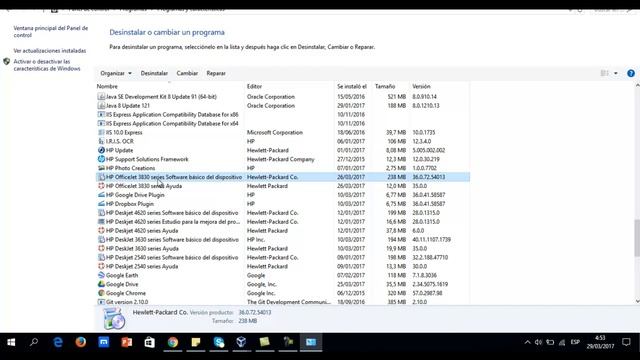Open the Windows Start menu
This screenshot has width=640, height=360.
click(11, 342)
